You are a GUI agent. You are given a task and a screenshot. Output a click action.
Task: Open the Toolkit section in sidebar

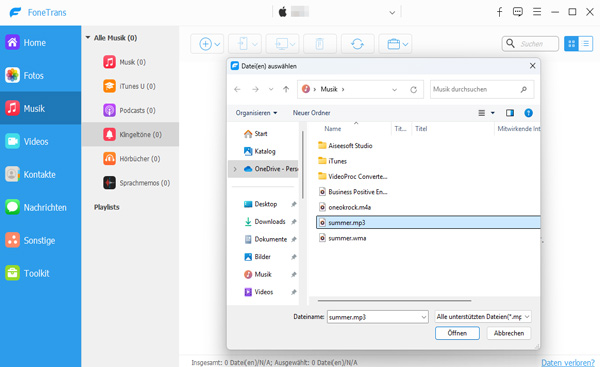[x=40, y=273]
